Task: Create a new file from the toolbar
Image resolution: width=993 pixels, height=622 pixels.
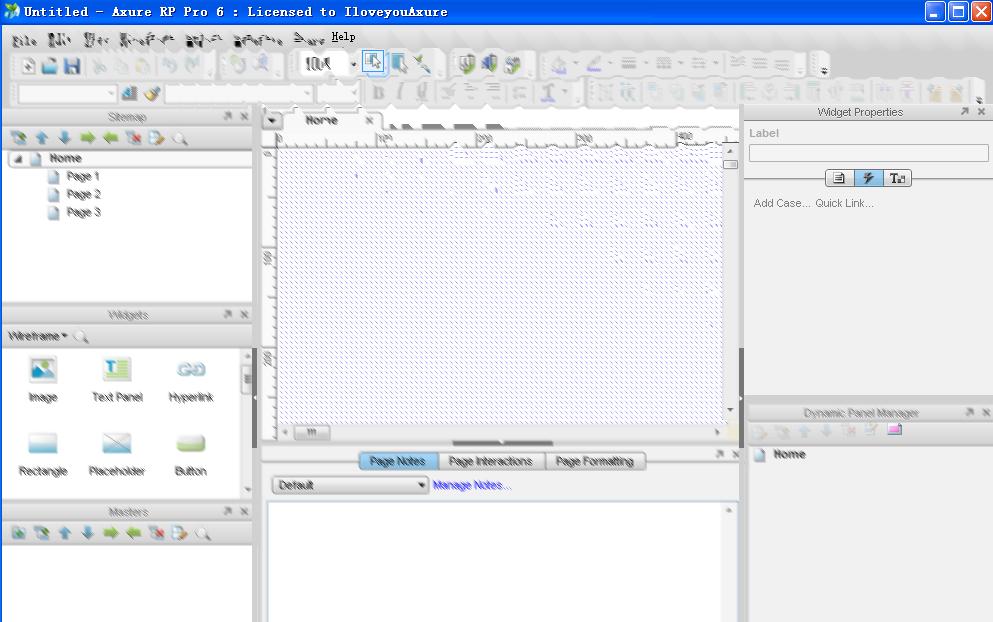Action: (x=28, y=65)
